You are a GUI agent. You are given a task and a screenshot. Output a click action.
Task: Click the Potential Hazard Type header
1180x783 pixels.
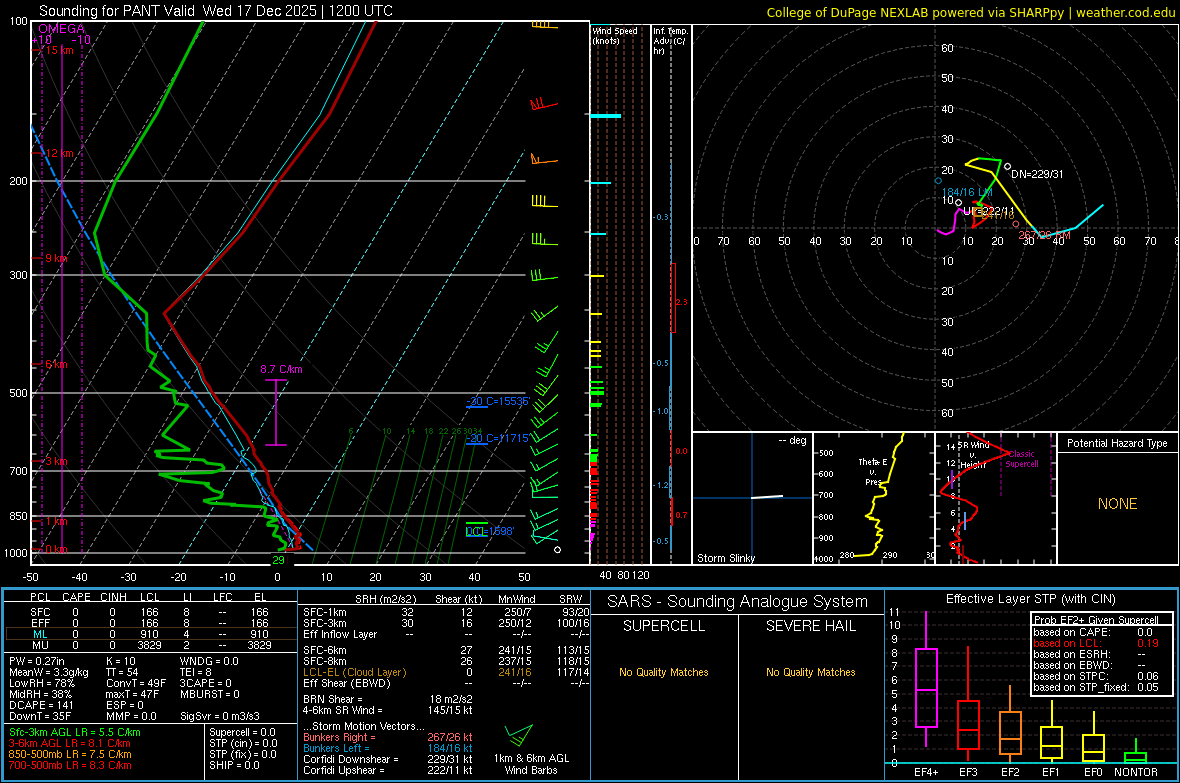coord(1117,443)
